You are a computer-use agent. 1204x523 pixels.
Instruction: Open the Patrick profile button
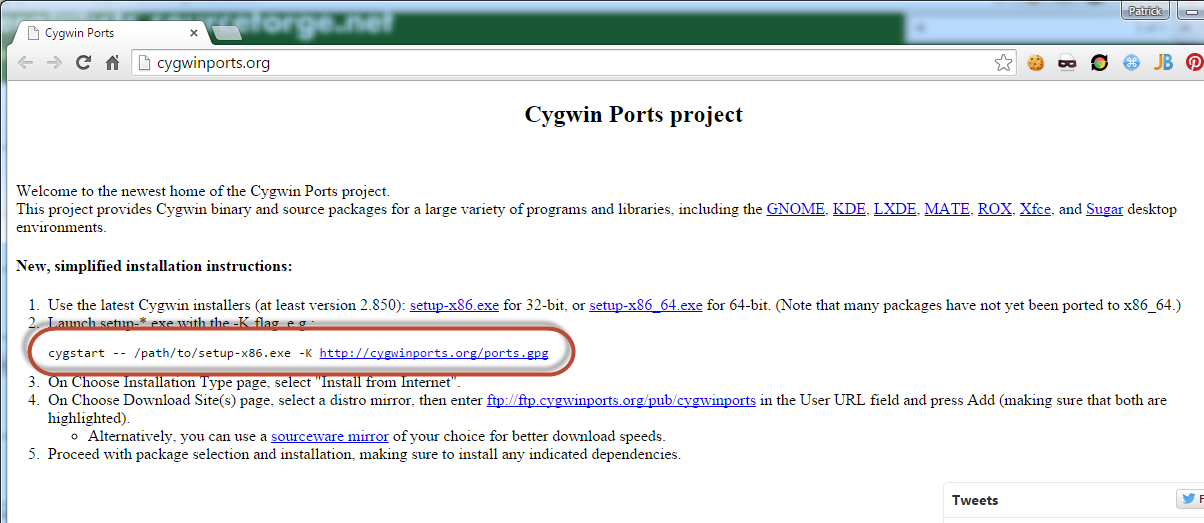pyautogui.click(x=1145, y=10)
